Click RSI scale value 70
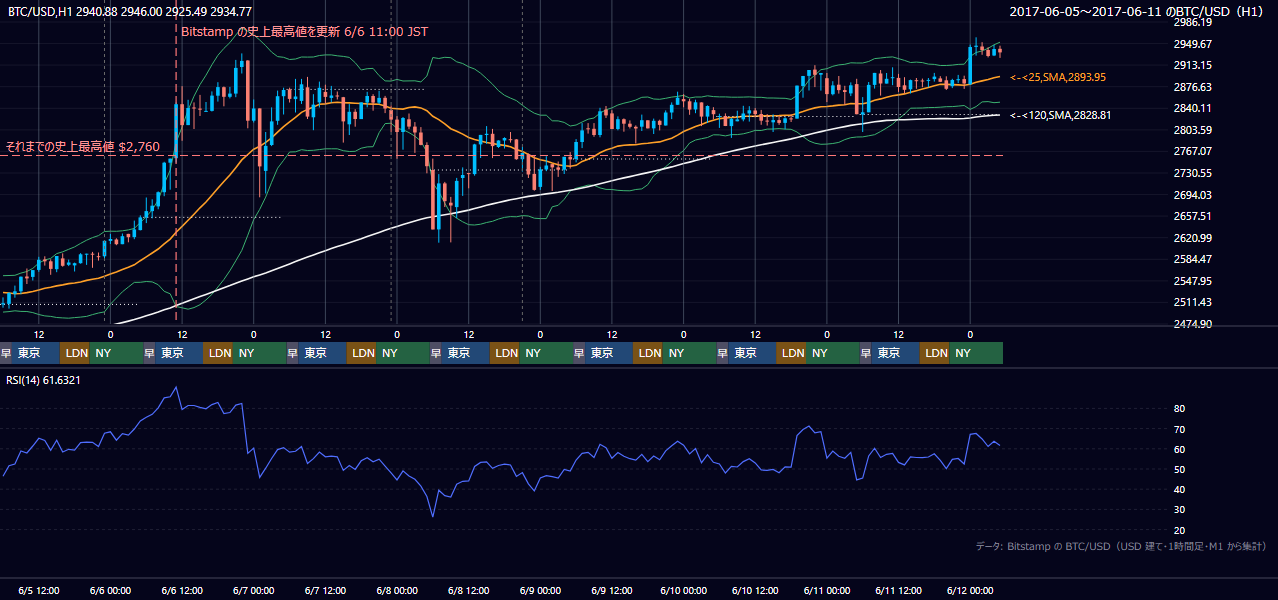Image resolution: width=1278 pixels, height=600 pixels. tap(1179, 429)
